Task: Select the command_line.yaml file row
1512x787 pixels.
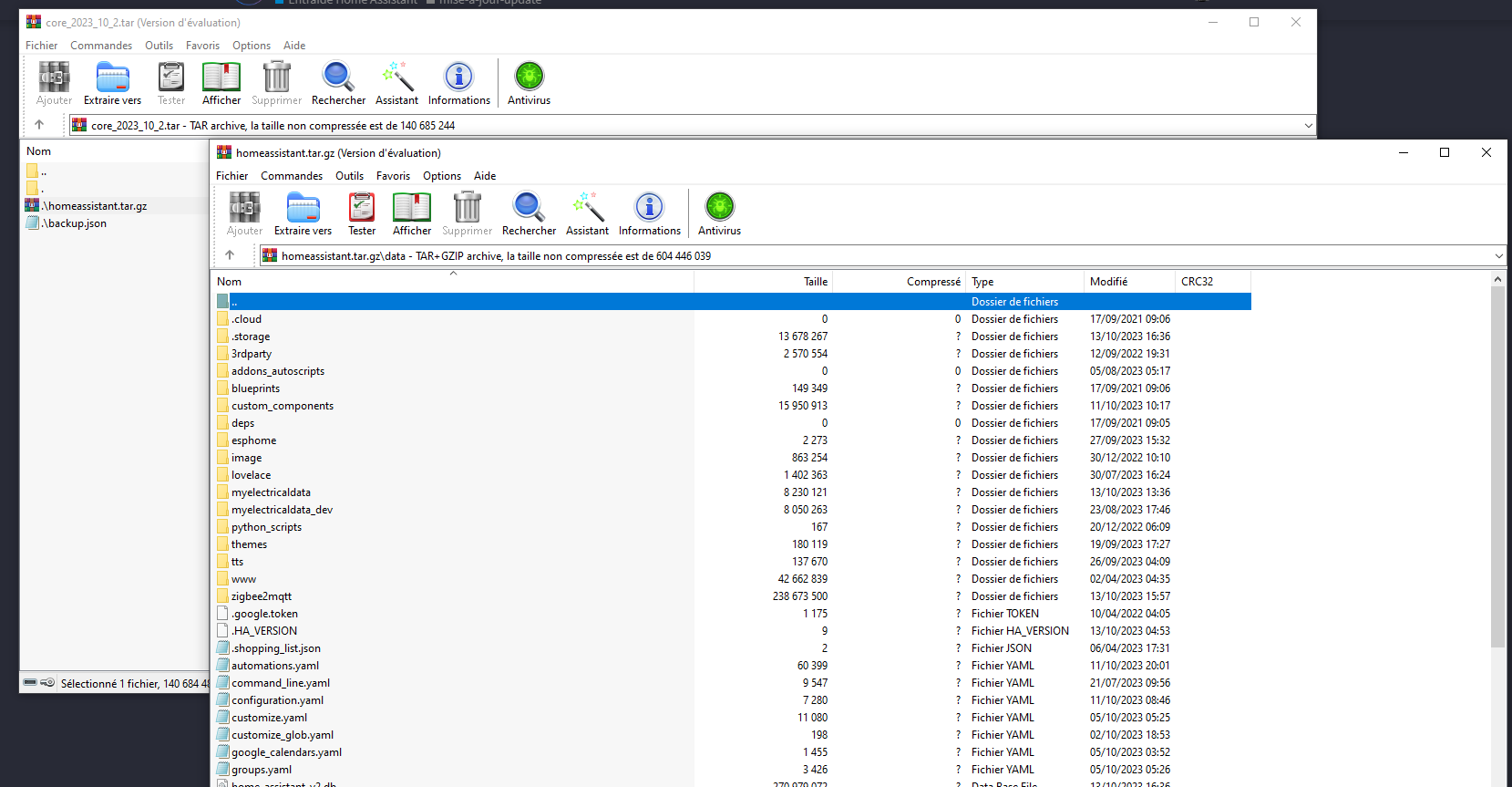Action: coord(733,683)
